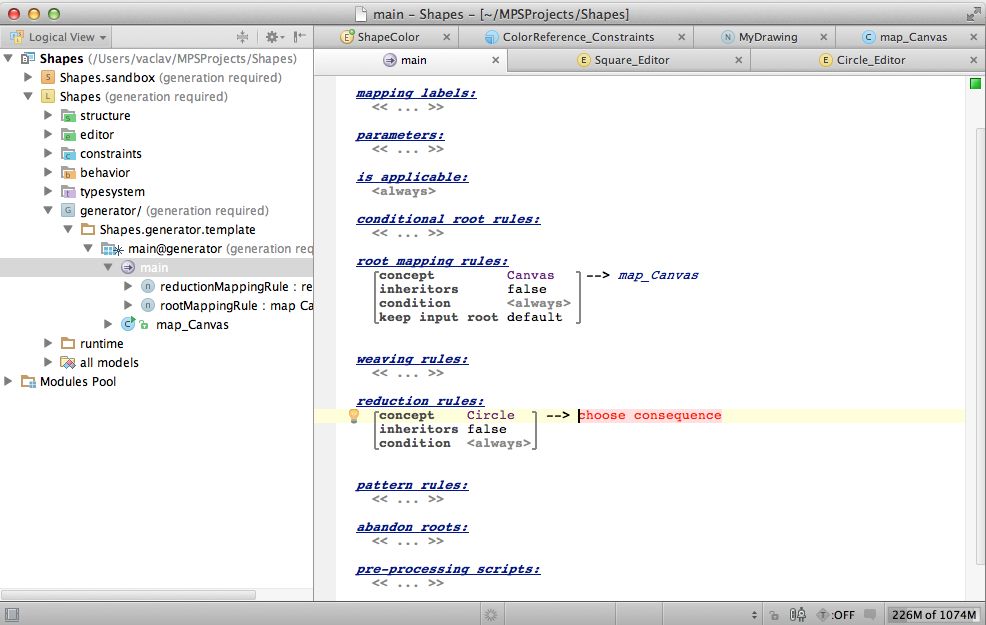This screenshot has width=986, height=625.
Task: Expand the structure folder in tree
Action: tap(48, 116)
